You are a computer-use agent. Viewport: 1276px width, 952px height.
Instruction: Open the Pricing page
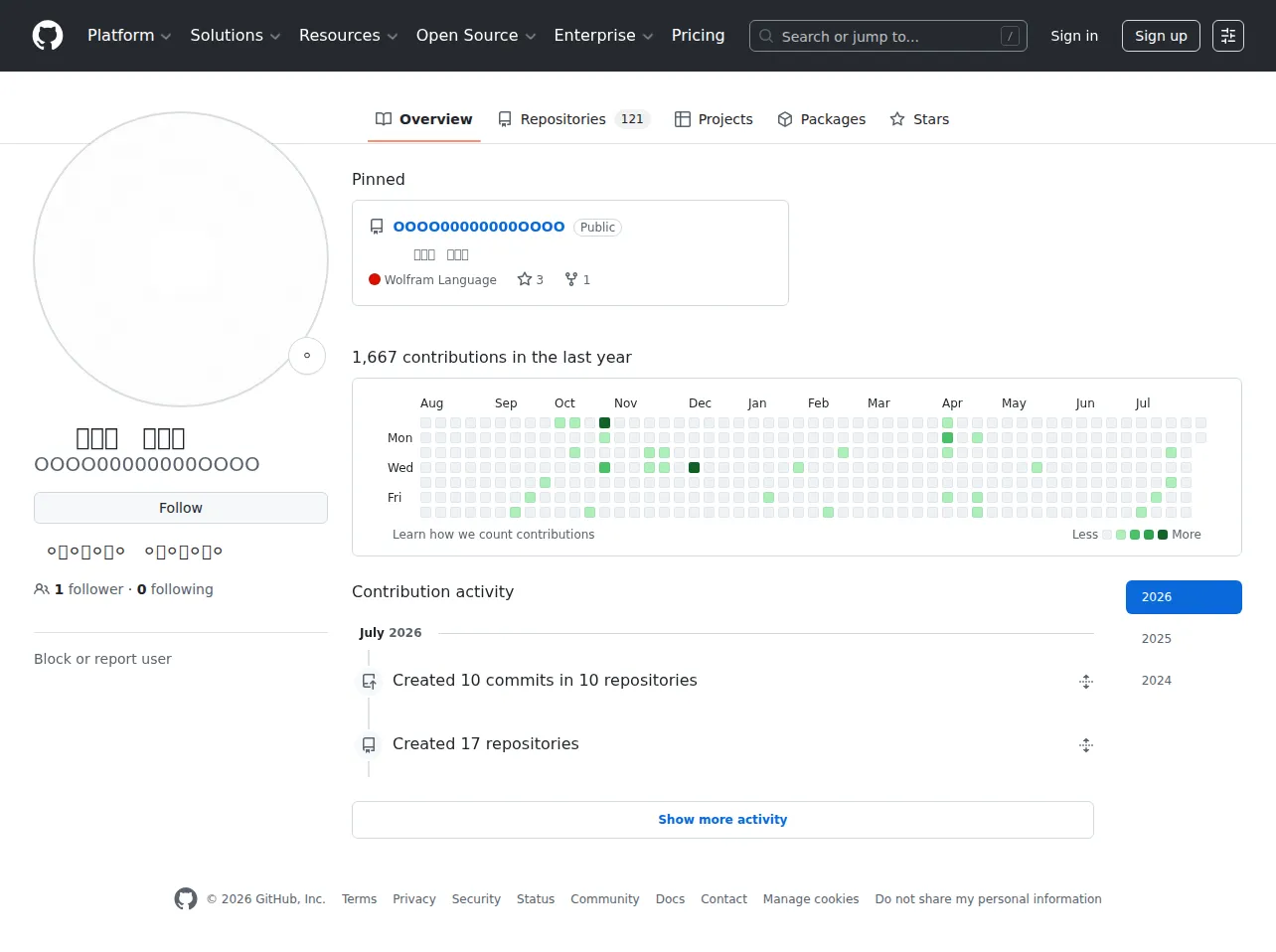[x=698, y=36]
